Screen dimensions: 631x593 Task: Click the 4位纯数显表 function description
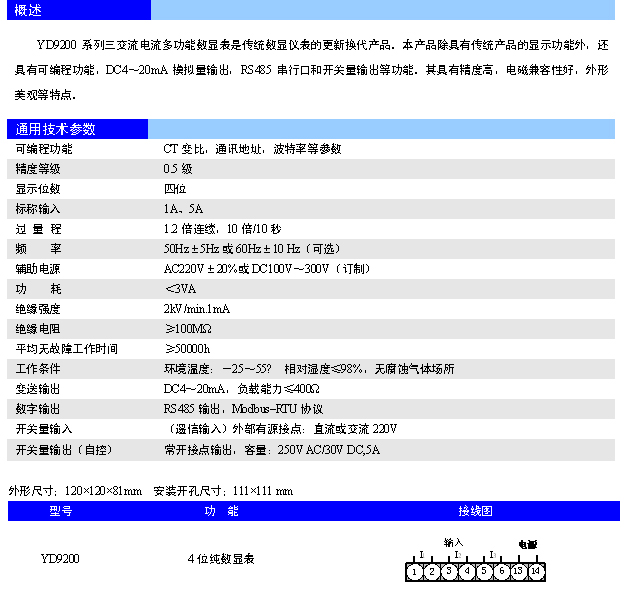[221, 559]
